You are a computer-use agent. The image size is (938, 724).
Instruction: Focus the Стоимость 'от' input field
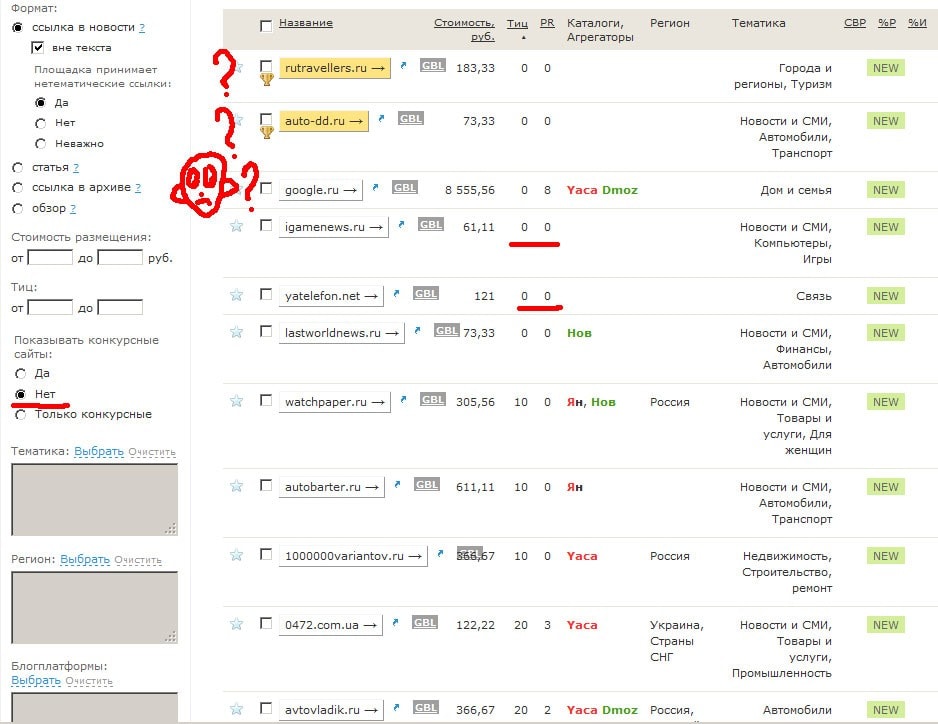tap(50, 258)
